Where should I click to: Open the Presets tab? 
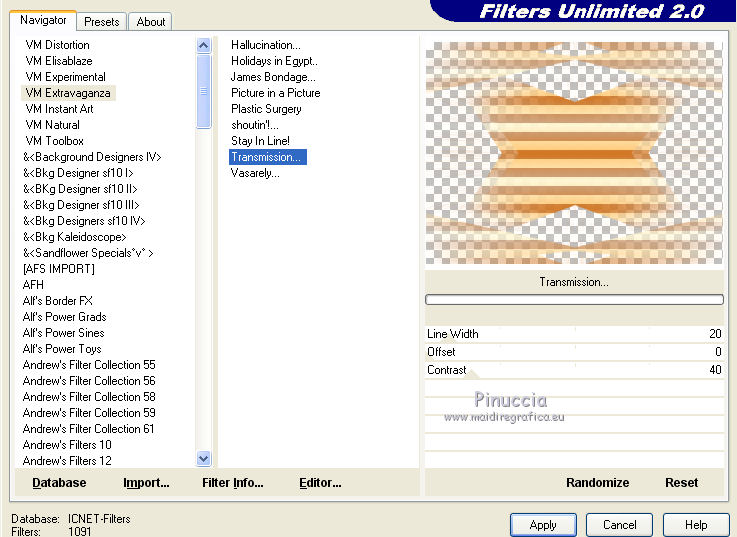(102, 22)
